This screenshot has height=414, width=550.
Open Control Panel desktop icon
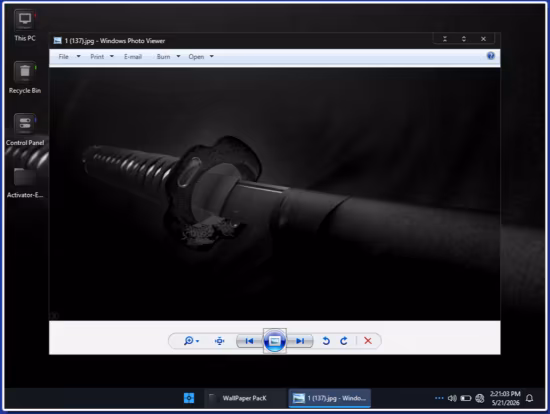(25, 129)
